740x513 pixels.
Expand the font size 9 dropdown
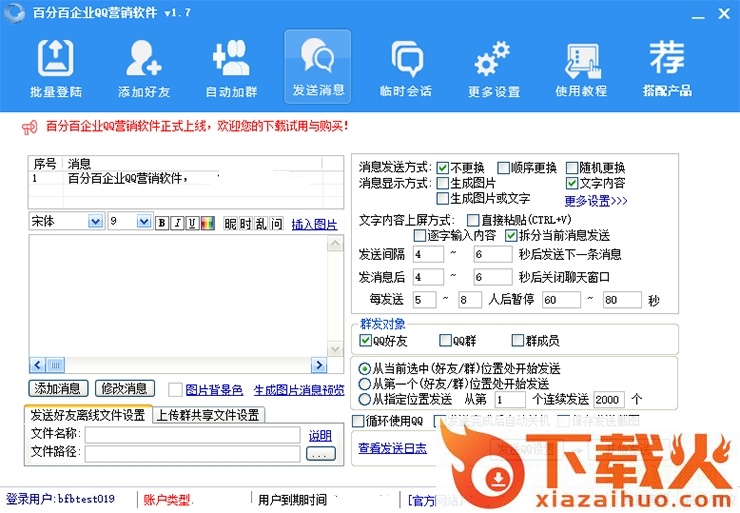tap(143, 222)
